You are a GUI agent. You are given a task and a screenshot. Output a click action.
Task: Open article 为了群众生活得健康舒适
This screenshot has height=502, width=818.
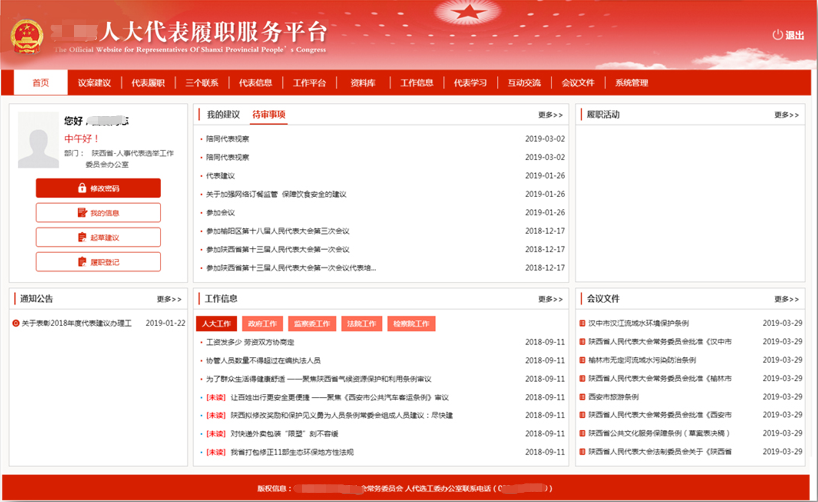click(x=318, y=379)
